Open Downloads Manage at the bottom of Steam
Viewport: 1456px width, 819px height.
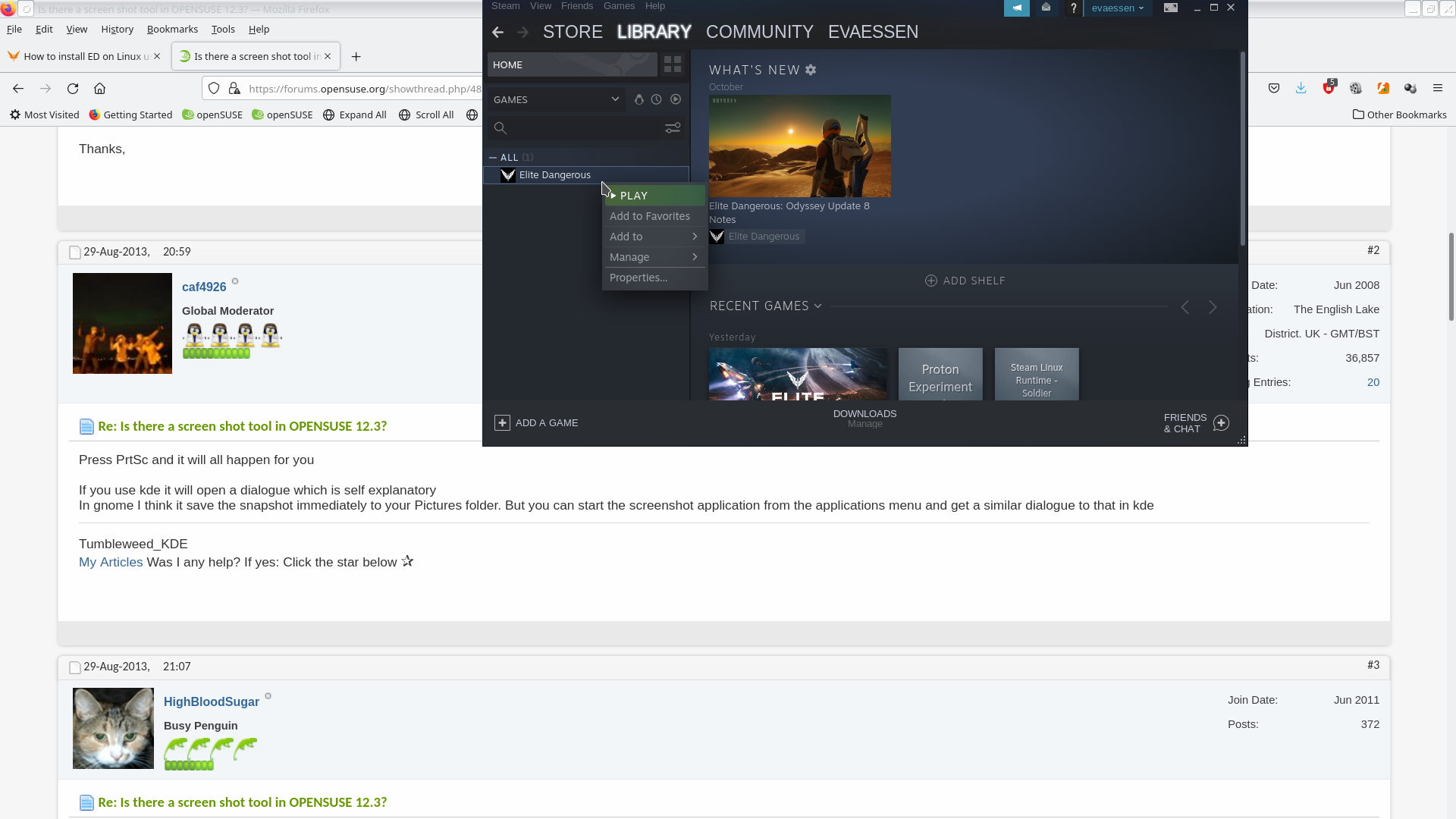[x=864, y=419]
